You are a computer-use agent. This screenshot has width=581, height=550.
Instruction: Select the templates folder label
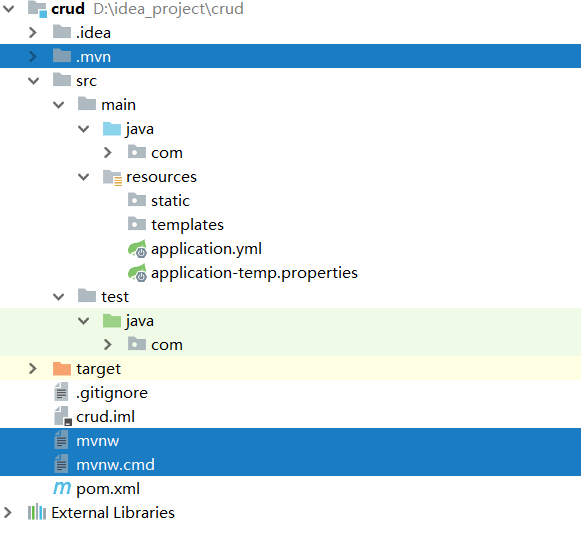(x=187, y=225)
